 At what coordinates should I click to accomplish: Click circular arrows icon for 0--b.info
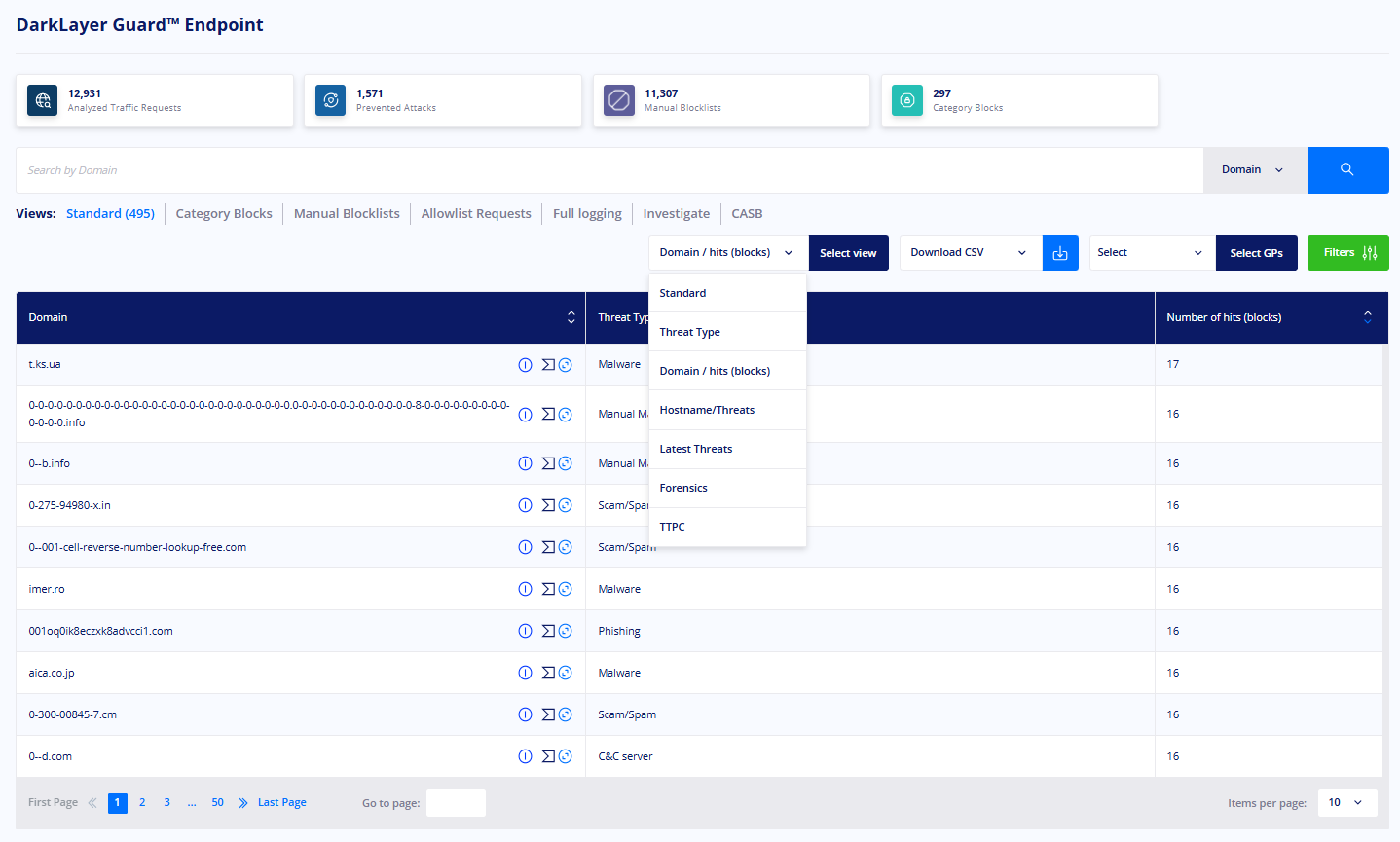565,463
